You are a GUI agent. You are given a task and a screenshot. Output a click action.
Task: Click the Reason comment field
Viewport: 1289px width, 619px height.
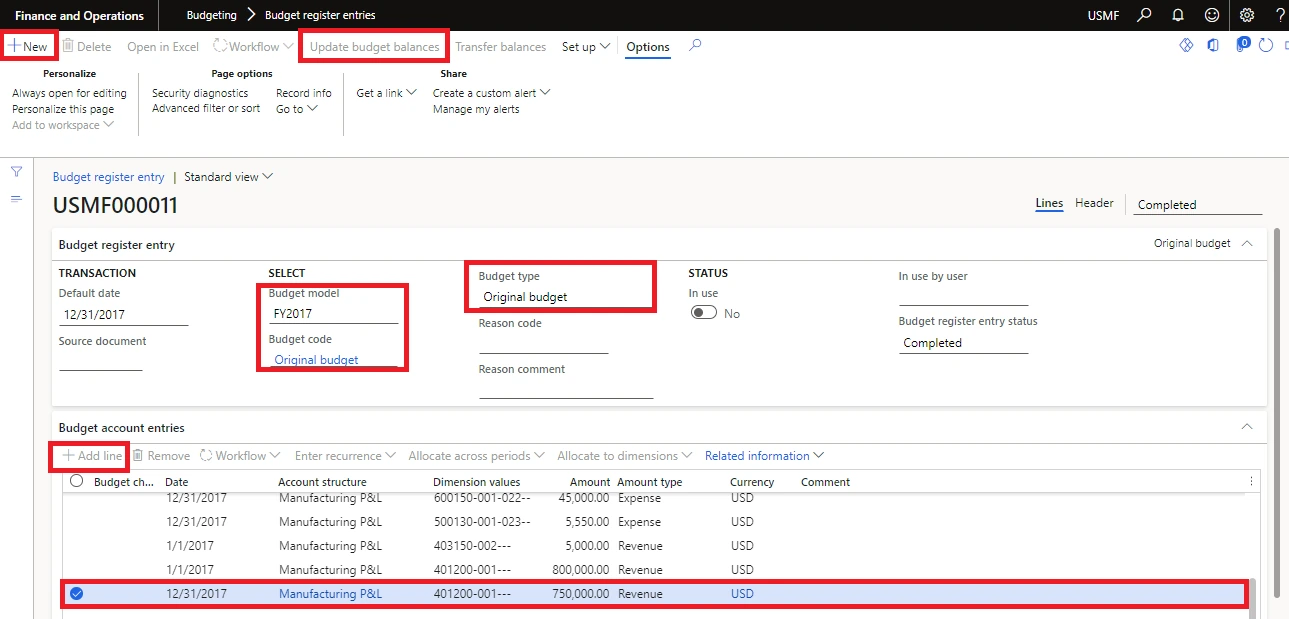click(566, 388)
